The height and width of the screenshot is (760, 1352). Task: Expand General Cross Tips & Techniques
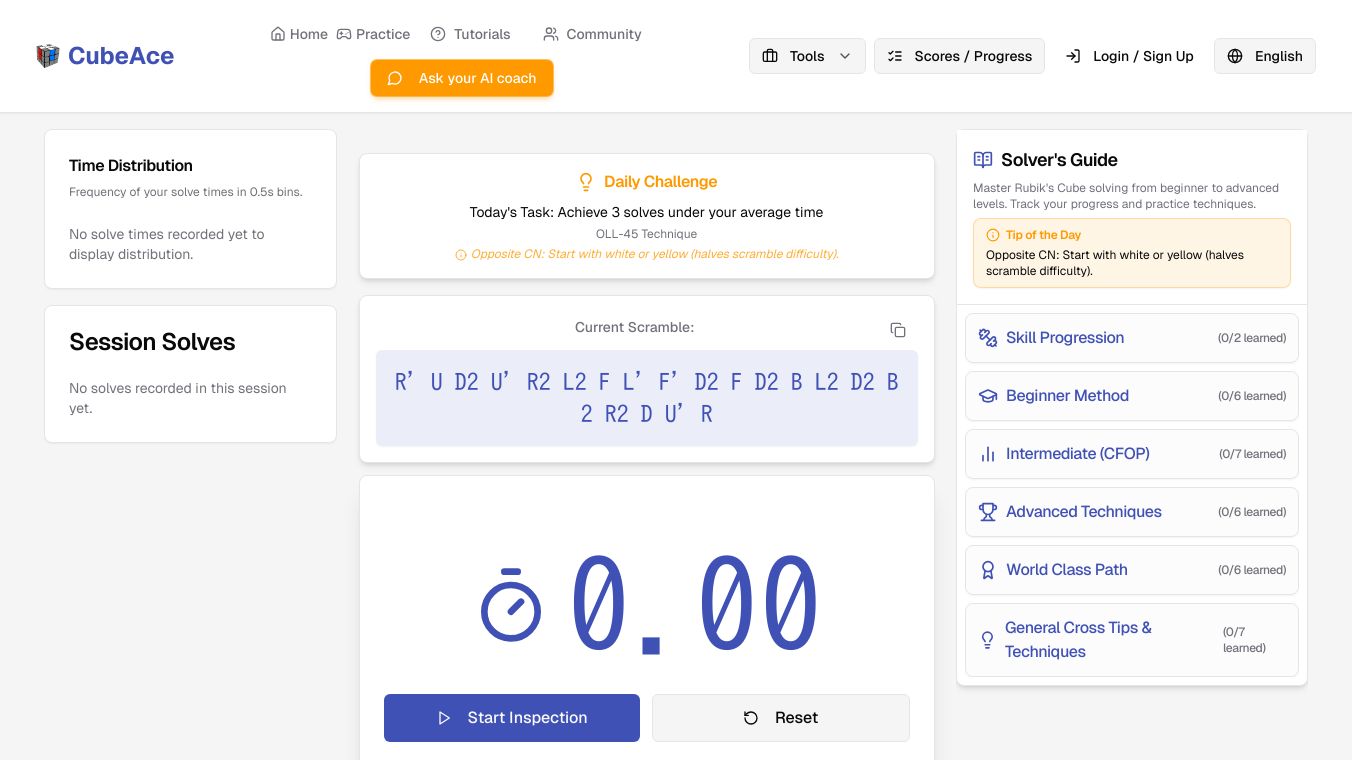tap(1131, 640)
